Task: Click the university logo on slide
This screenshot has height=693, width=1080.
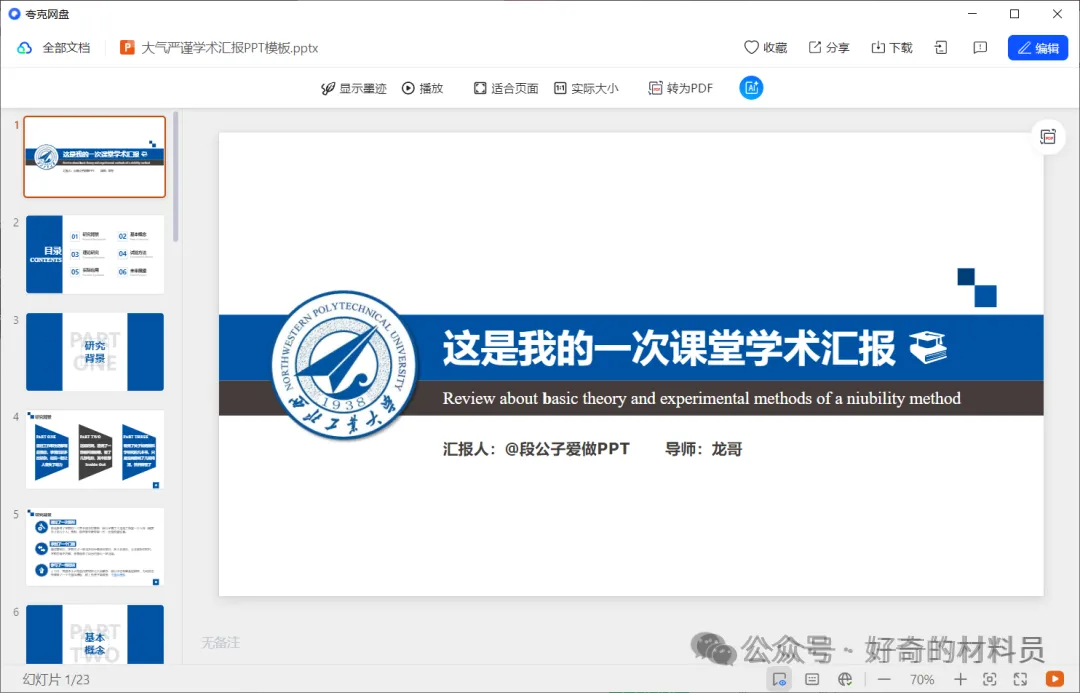Action: tap(344, 364)
